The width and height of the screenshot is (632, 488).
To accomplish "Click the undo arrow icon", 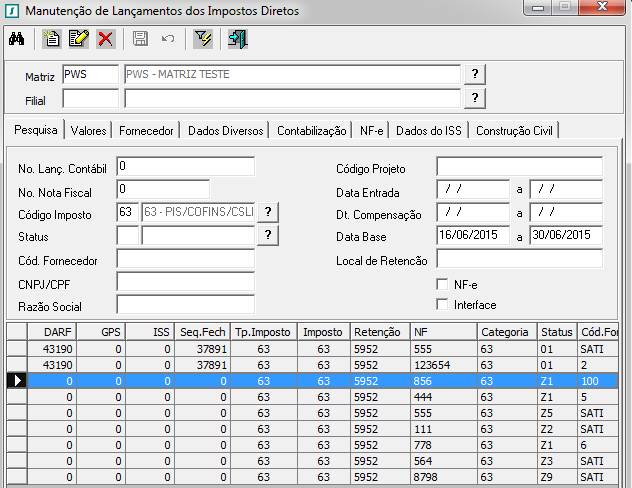I will click(x=167, y=39).
